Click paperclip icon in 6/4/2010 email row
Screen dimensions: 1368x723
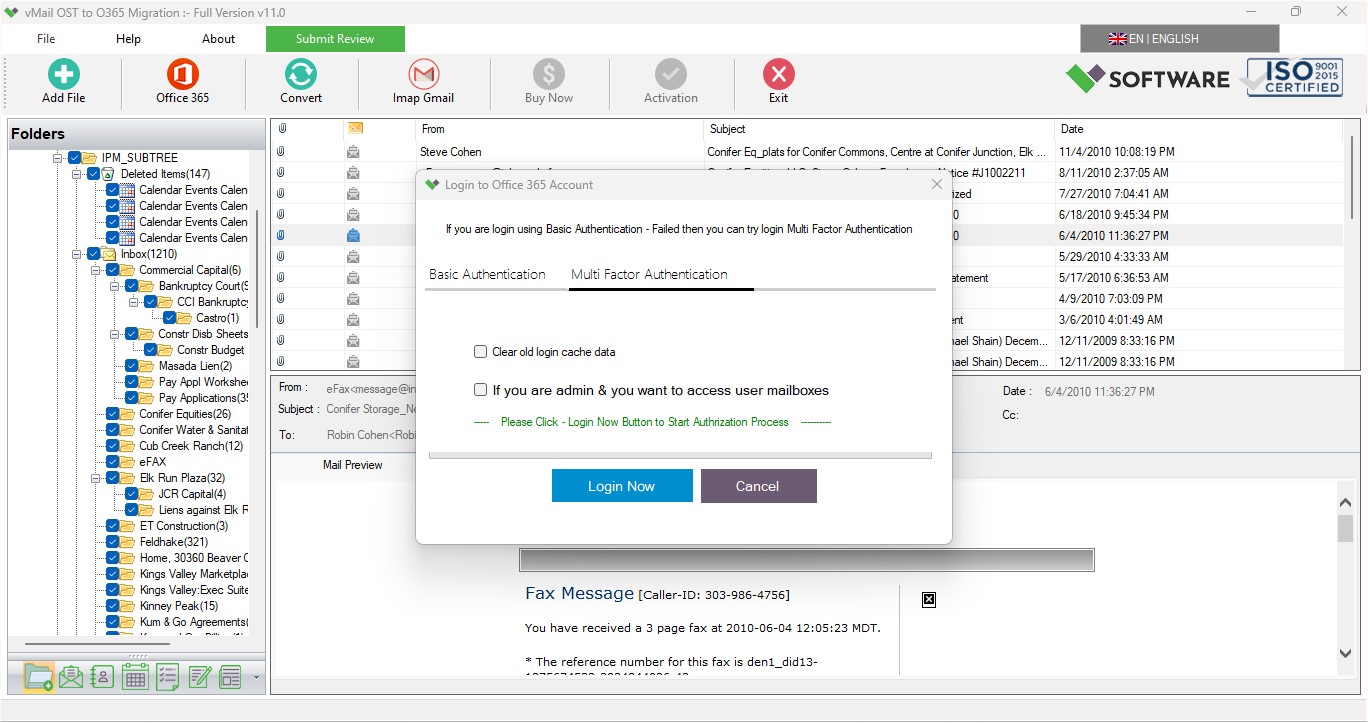click(282, 236)
